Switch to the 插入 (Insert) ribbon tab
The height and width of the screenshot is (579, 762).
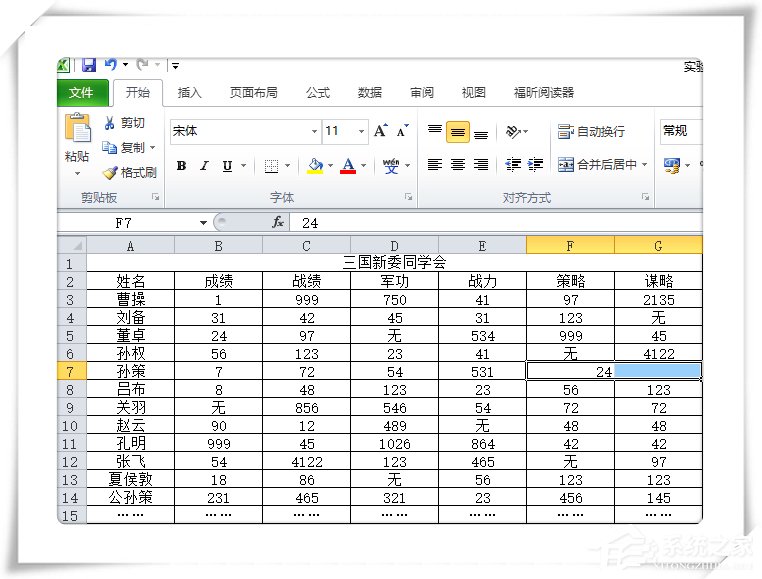189,93
